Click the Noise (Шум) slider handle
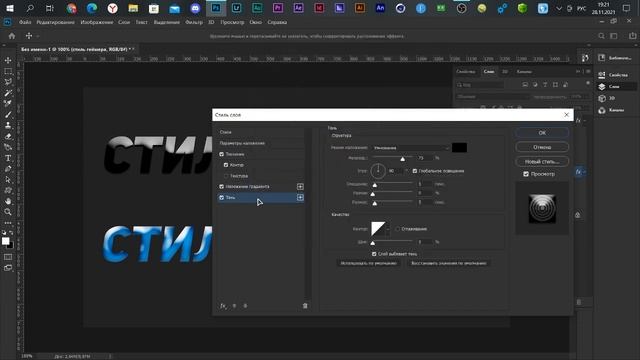This screenshot has height=360, width=640. tap(372, 243)
